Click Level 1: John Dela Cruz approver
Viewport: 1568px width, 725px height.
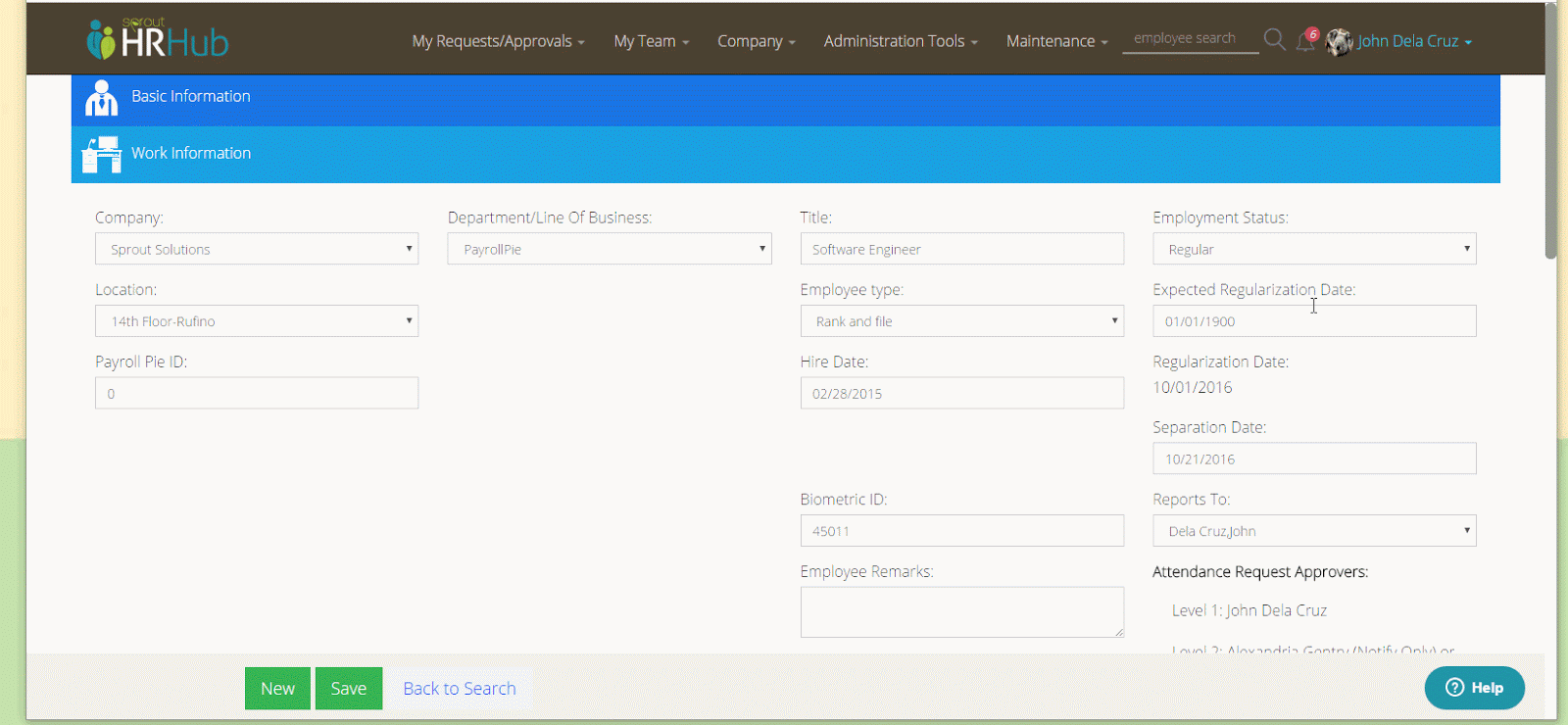point(1249,610)
